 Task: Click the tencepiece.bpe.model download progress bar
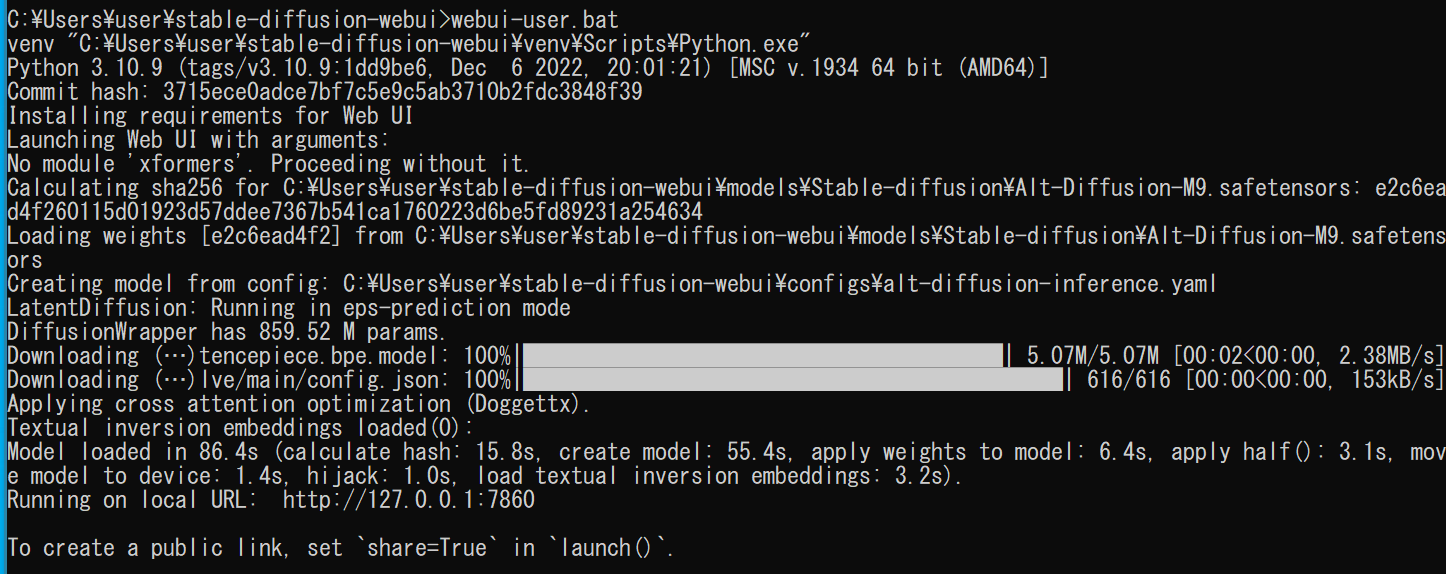[762, 355]
